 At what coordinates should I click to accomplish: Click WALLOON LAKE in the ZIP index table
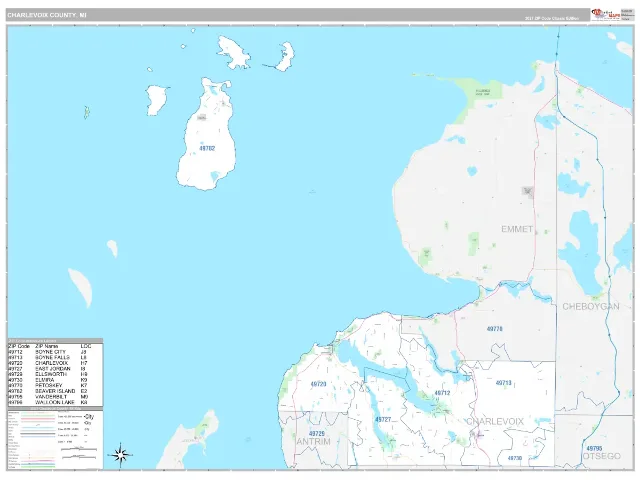(x=55, y=402)
